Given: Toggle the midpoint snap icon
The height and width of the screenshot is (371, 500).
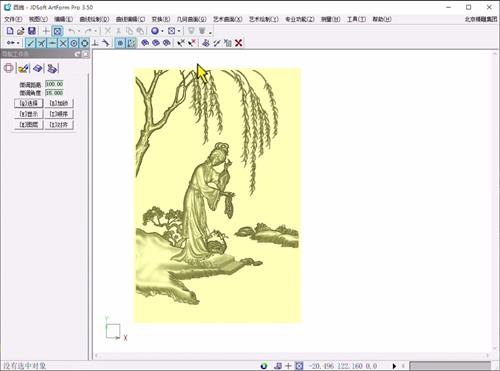Looking at the screenshot, I should click(x=41, y=43).
